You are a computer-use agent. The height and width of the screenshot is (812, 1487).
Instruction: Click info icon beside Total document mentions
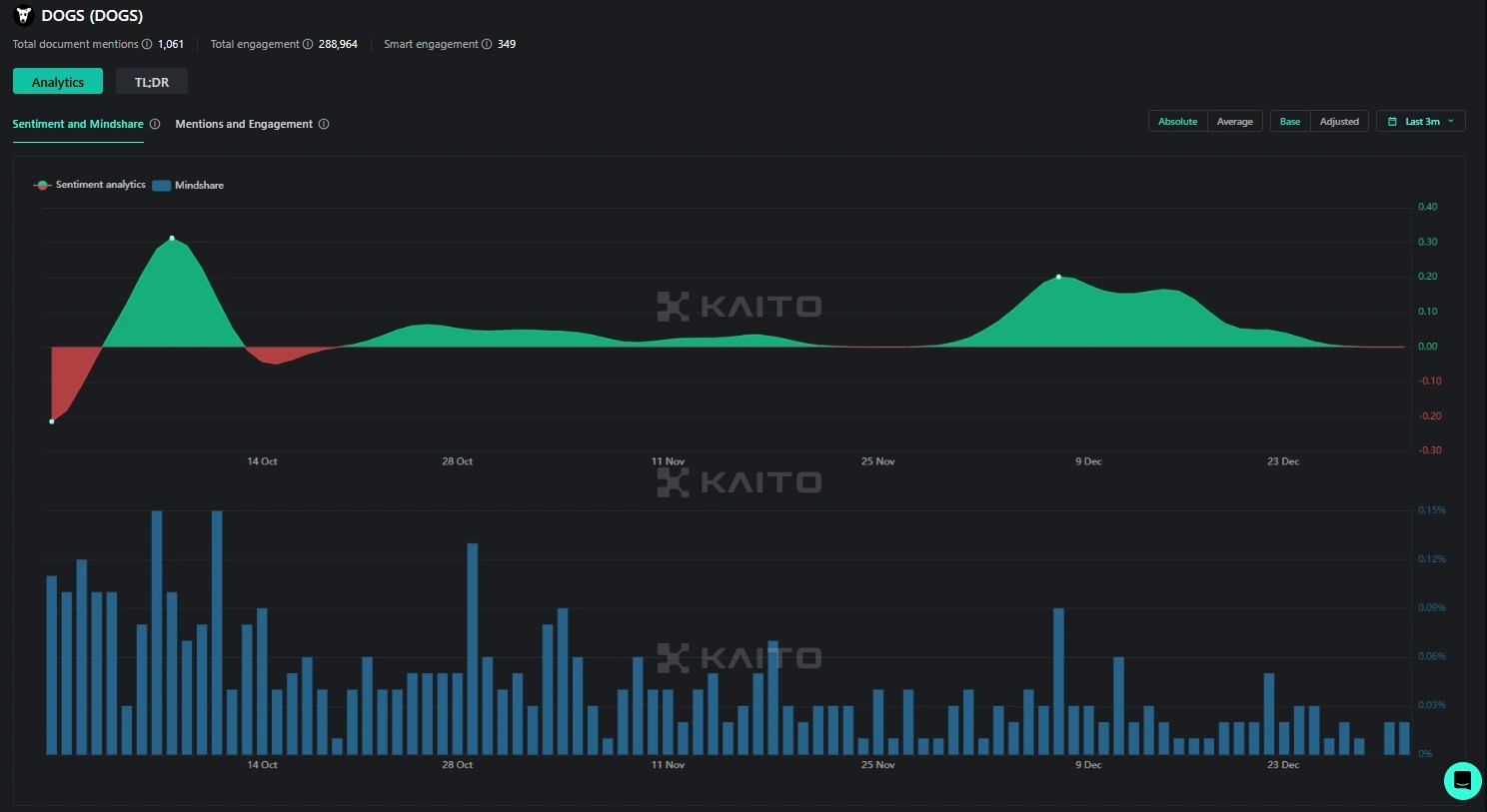[147, 44]
